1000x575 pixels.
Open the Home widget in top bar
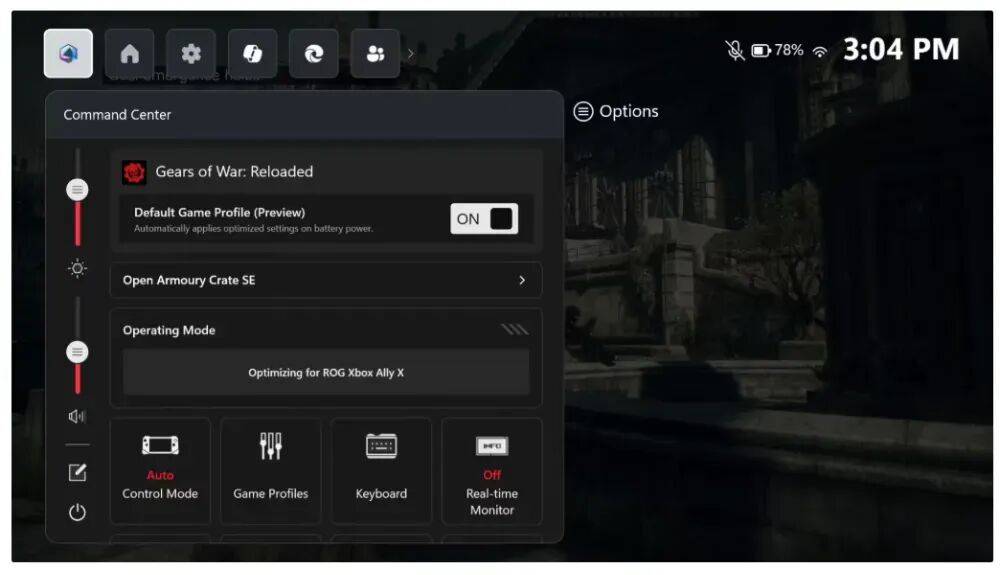[x=130, y=54]
